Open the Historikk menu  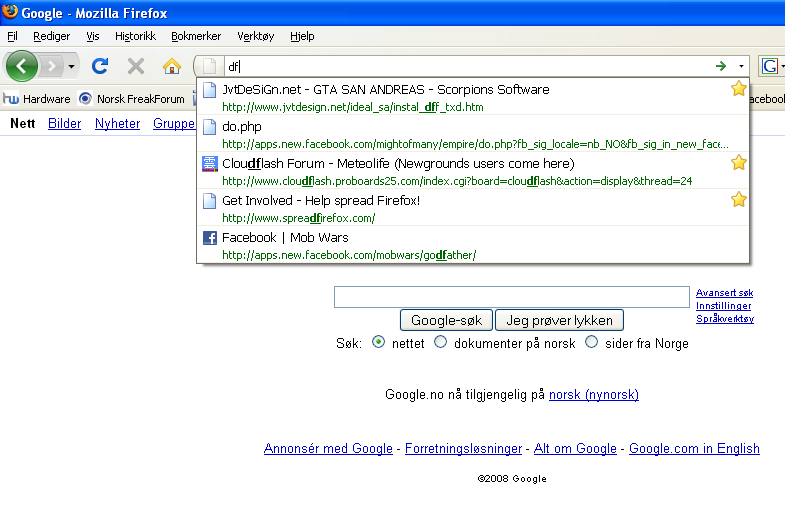(135, 36)
